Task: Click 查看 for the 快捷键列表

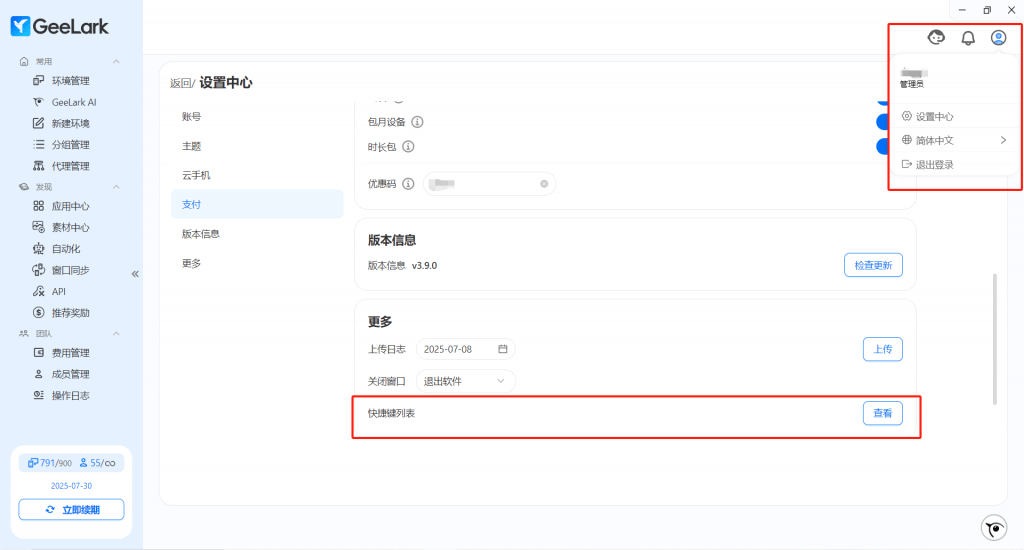Action: pos(882,413)
